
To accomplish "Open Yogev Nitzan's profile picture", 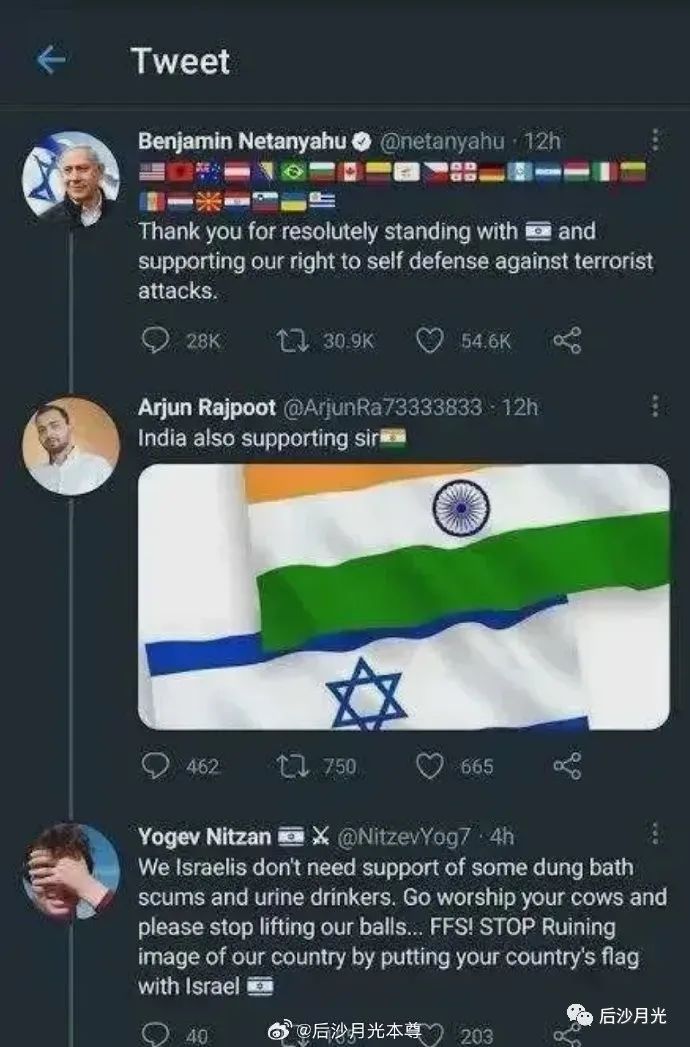I will tap(71, 872).
